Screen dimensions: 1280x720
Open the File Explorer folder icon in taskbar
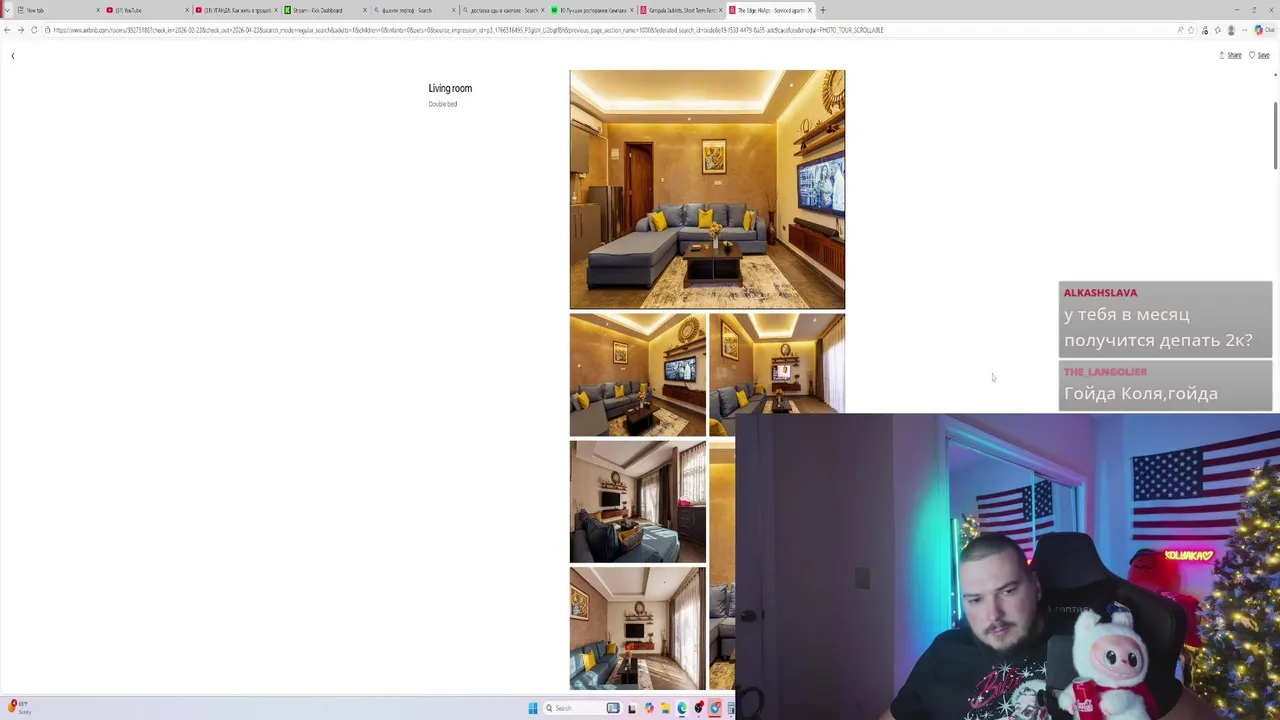click(665, 708)
